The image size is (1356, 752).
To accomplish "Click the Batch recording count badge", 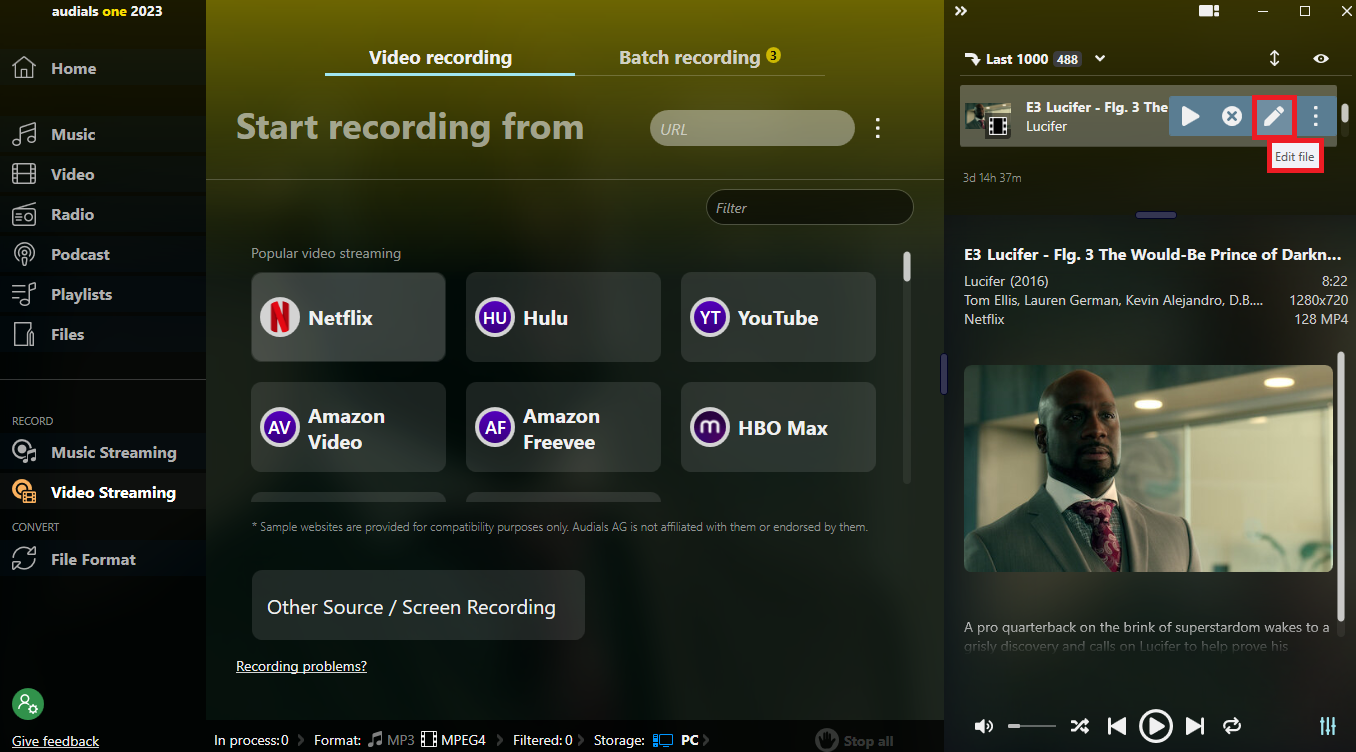I will click(x=773, y=55).
